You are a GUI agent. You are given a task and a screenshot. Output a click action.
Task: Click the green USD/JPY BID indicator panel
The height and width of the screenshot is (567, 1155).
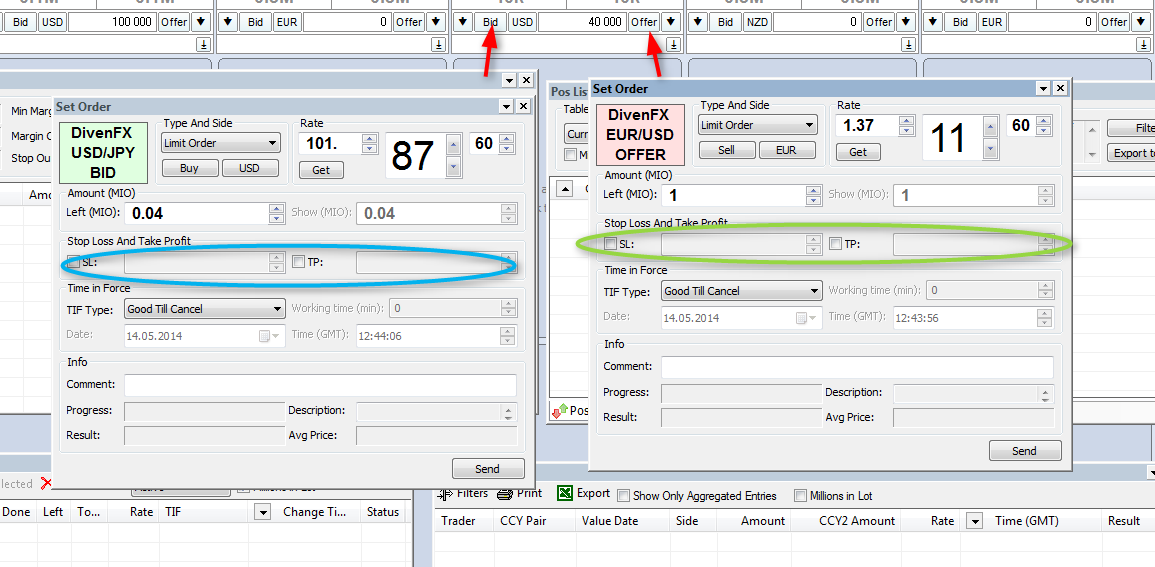pyautogui.click(x=102, y=153)
